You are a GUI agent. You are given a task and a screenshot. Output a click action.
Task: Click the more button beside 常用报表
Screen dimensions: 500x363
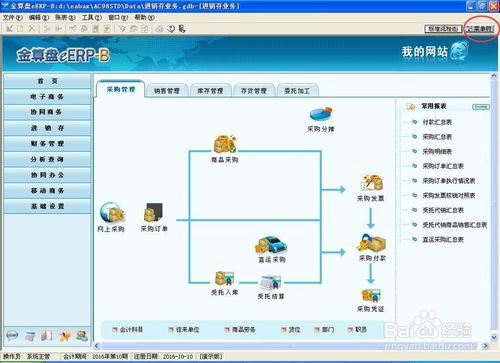click(481, 107)
